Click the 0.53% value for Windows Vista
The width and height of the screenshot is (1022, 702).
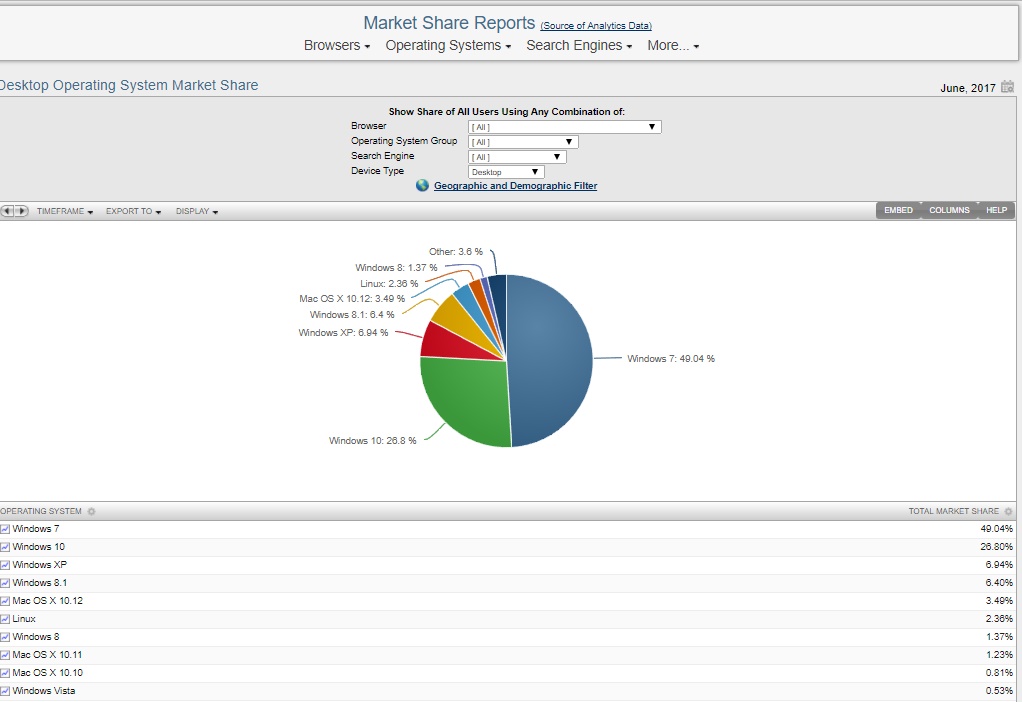tap(999, 691)
